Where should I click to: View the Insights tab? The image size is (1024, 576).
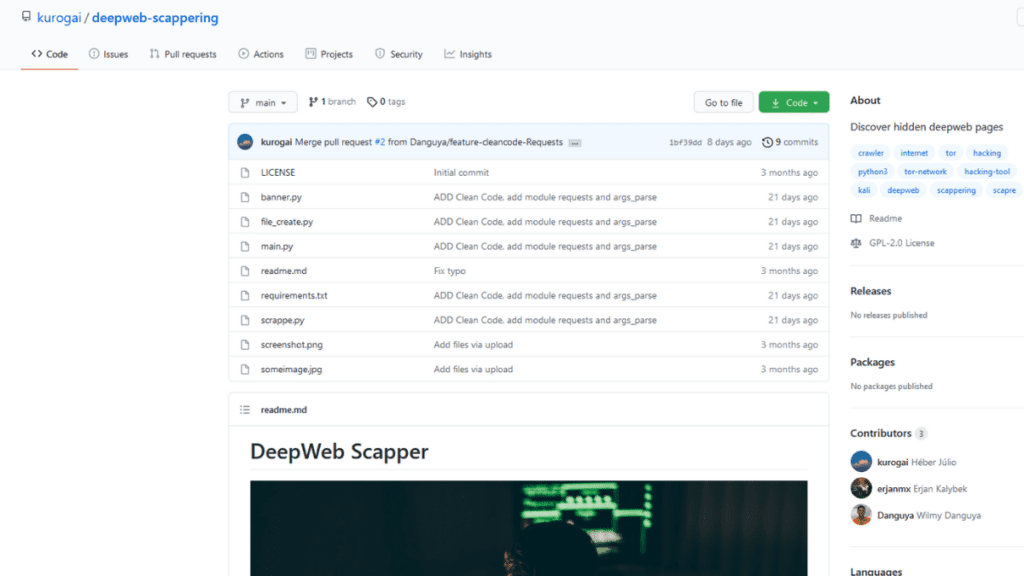tap(468, 54)
